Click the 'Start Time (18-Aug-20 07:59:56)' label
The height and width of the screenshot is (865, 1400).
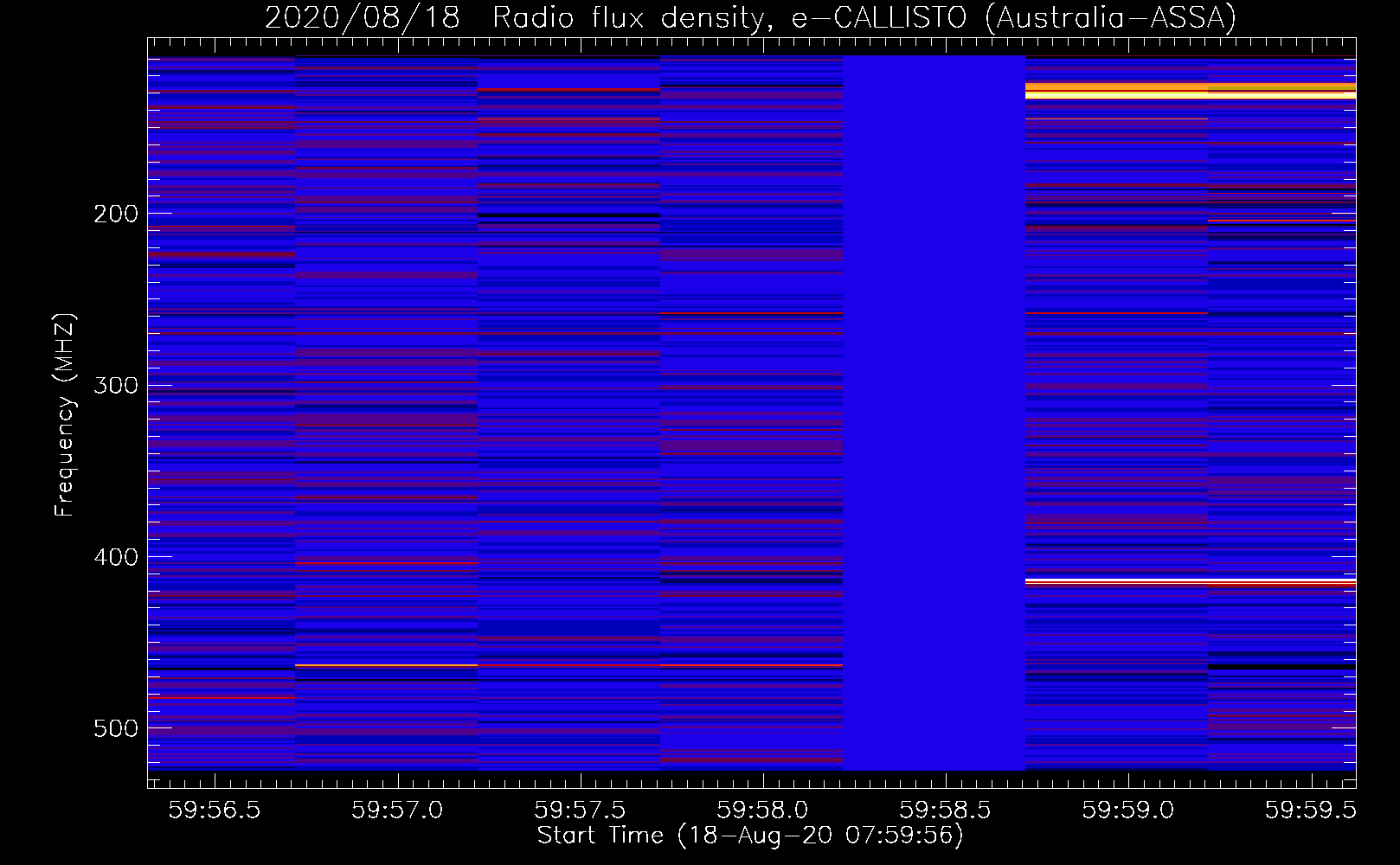point(750,836)
